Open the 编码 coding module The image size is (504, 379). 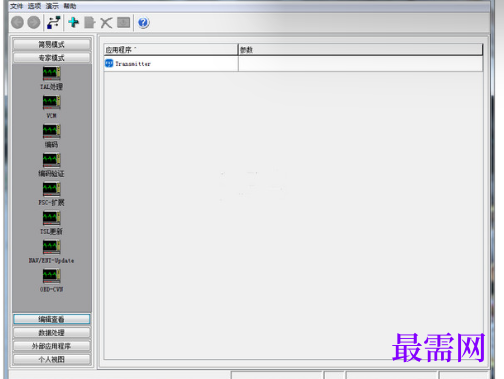click(51, 136)
